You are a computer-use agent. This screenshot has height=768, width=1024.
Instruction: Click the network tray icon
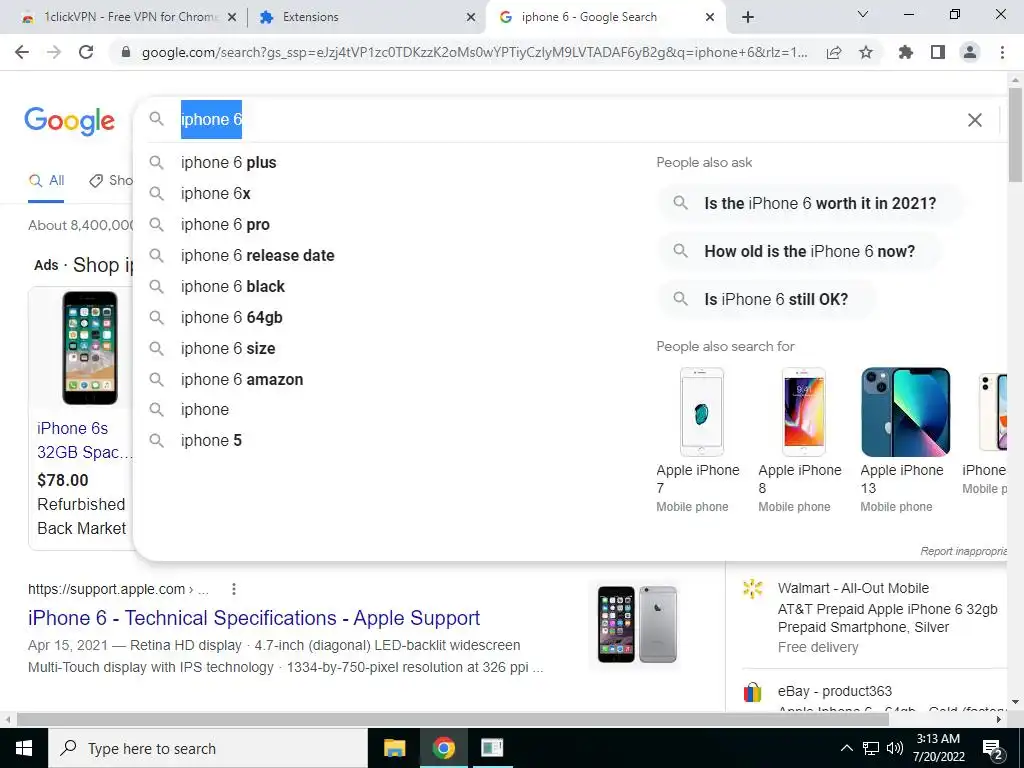click(871, 748)
